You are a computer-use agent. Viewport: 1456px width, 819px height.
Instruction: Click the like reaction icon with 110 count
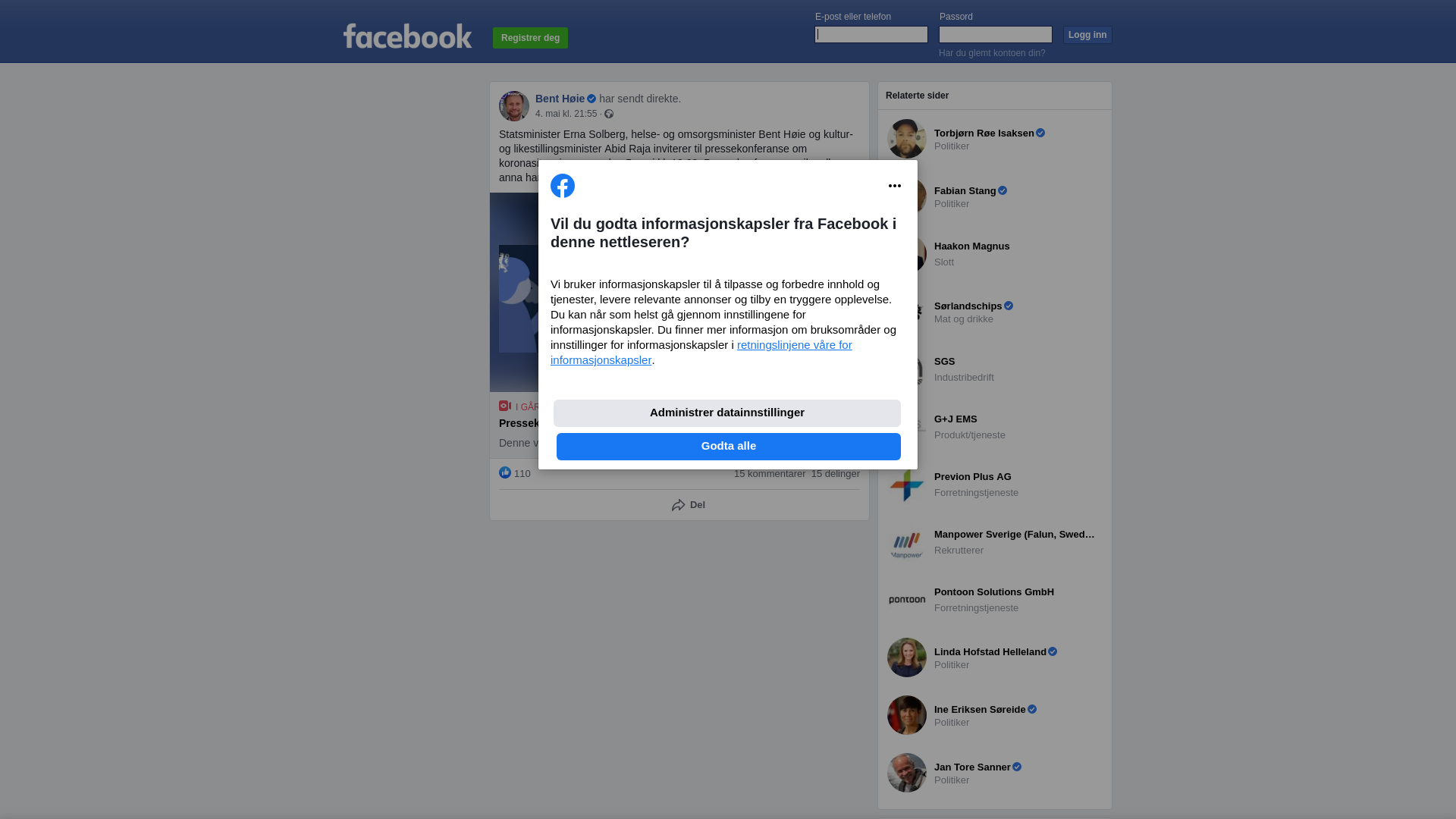click(x=505, y=472)
